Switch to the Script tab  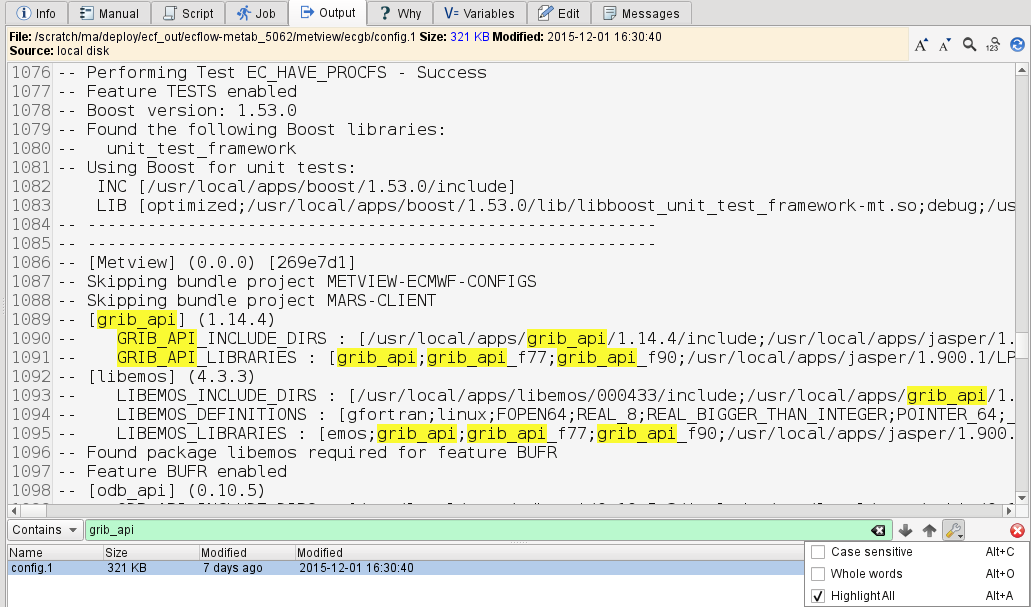[187, 13]
